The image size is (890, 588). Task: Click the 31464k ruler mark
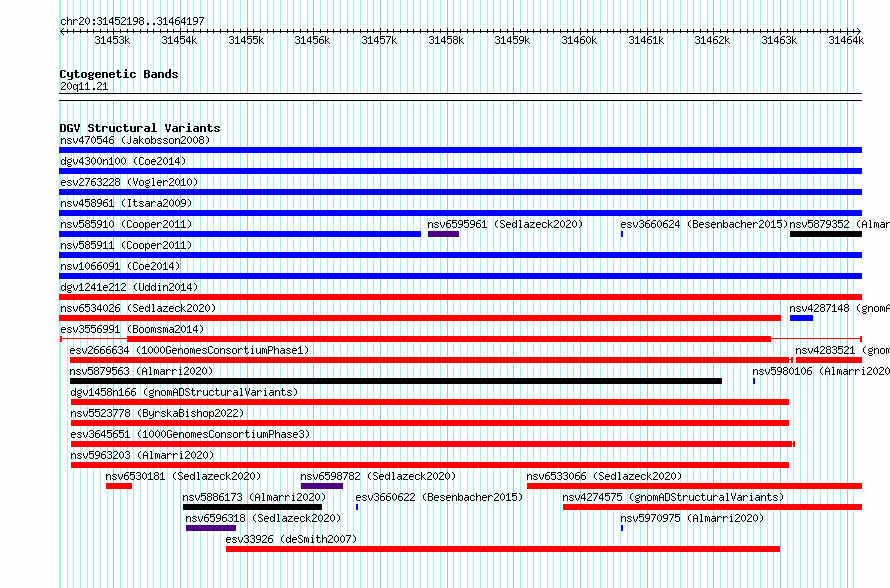click(846, 40)
